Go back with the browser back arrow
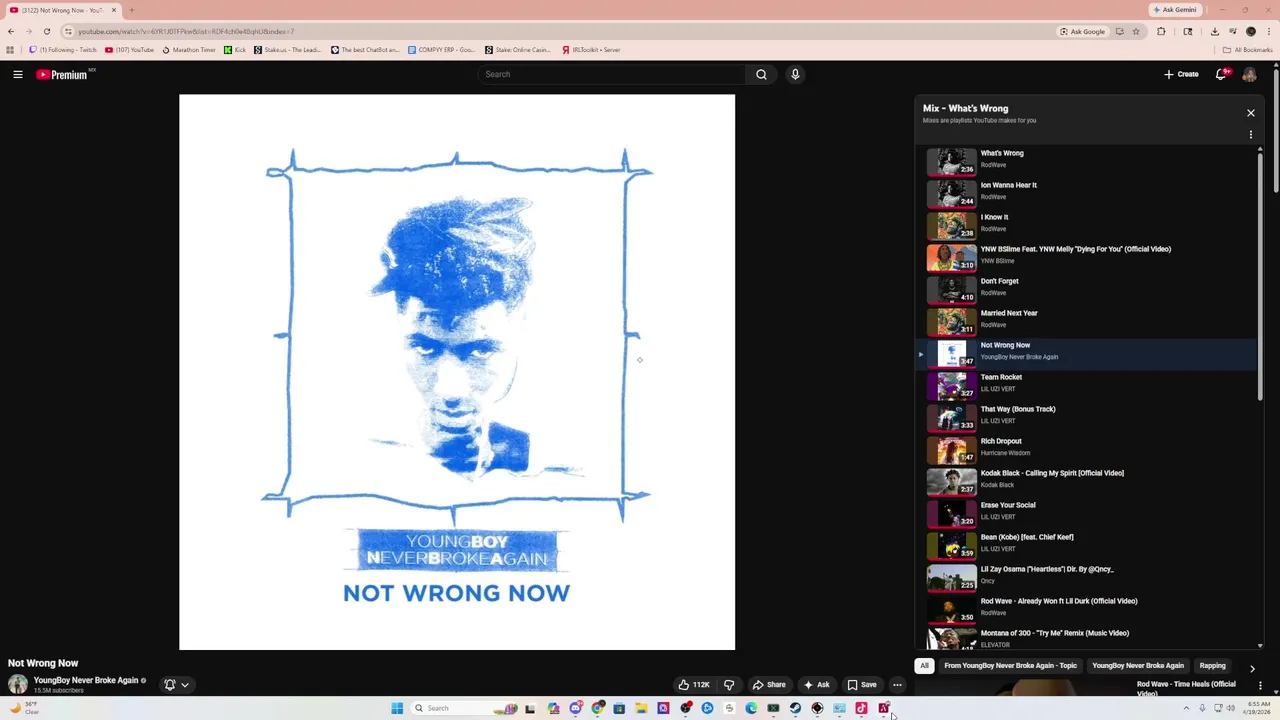The width and height of the screenshot is (1280, 720). click(x=11, y=31)
